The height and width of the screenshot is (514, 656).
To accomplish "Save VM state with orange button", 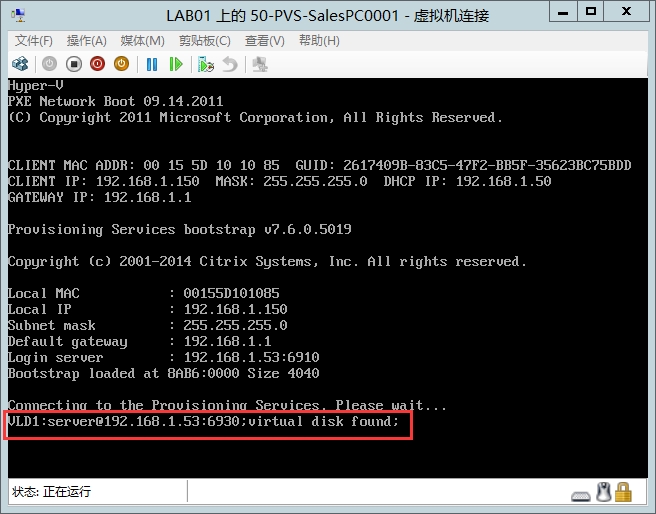I will click(121, 64).
